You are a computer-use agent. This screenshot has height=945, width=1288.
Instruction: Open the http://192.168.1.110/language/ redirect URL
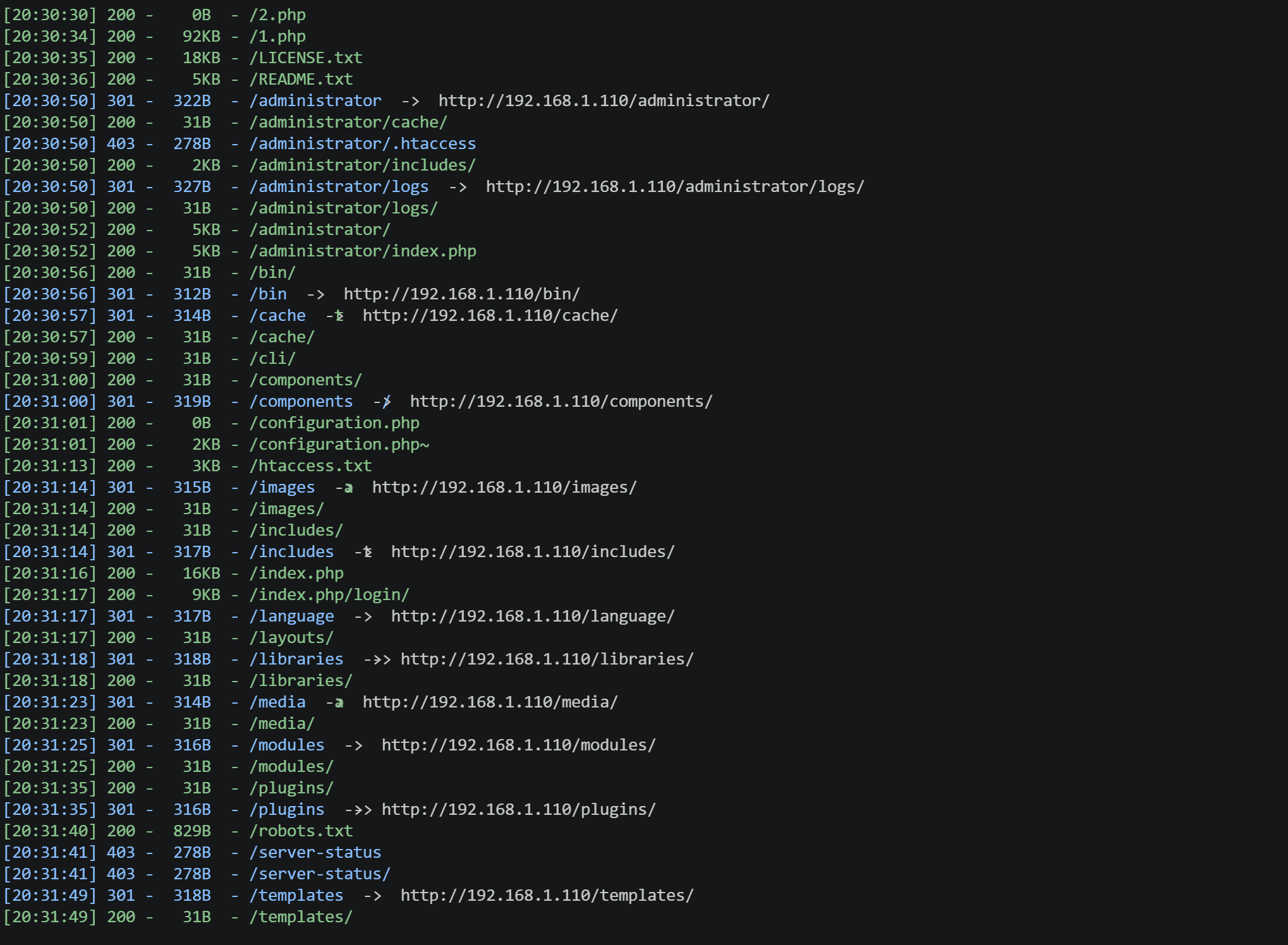coord(533,617)
